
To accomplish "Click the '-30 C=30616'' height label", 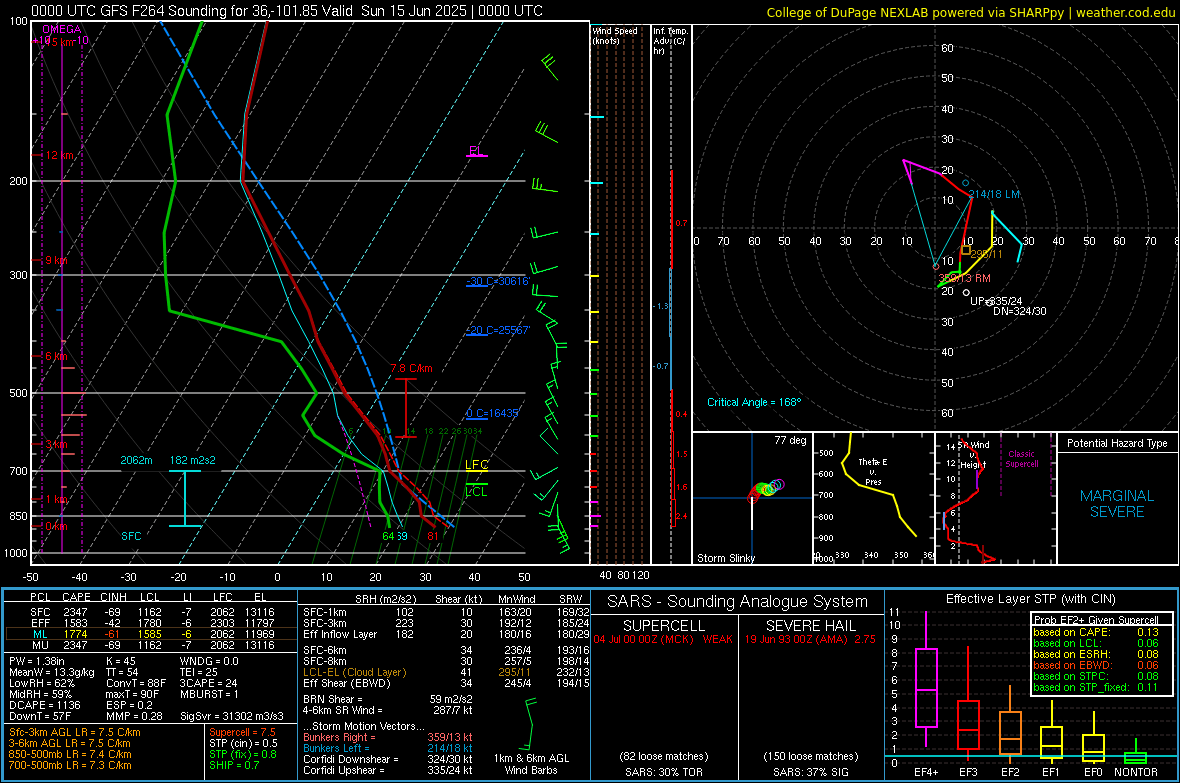I will point(497,281).
